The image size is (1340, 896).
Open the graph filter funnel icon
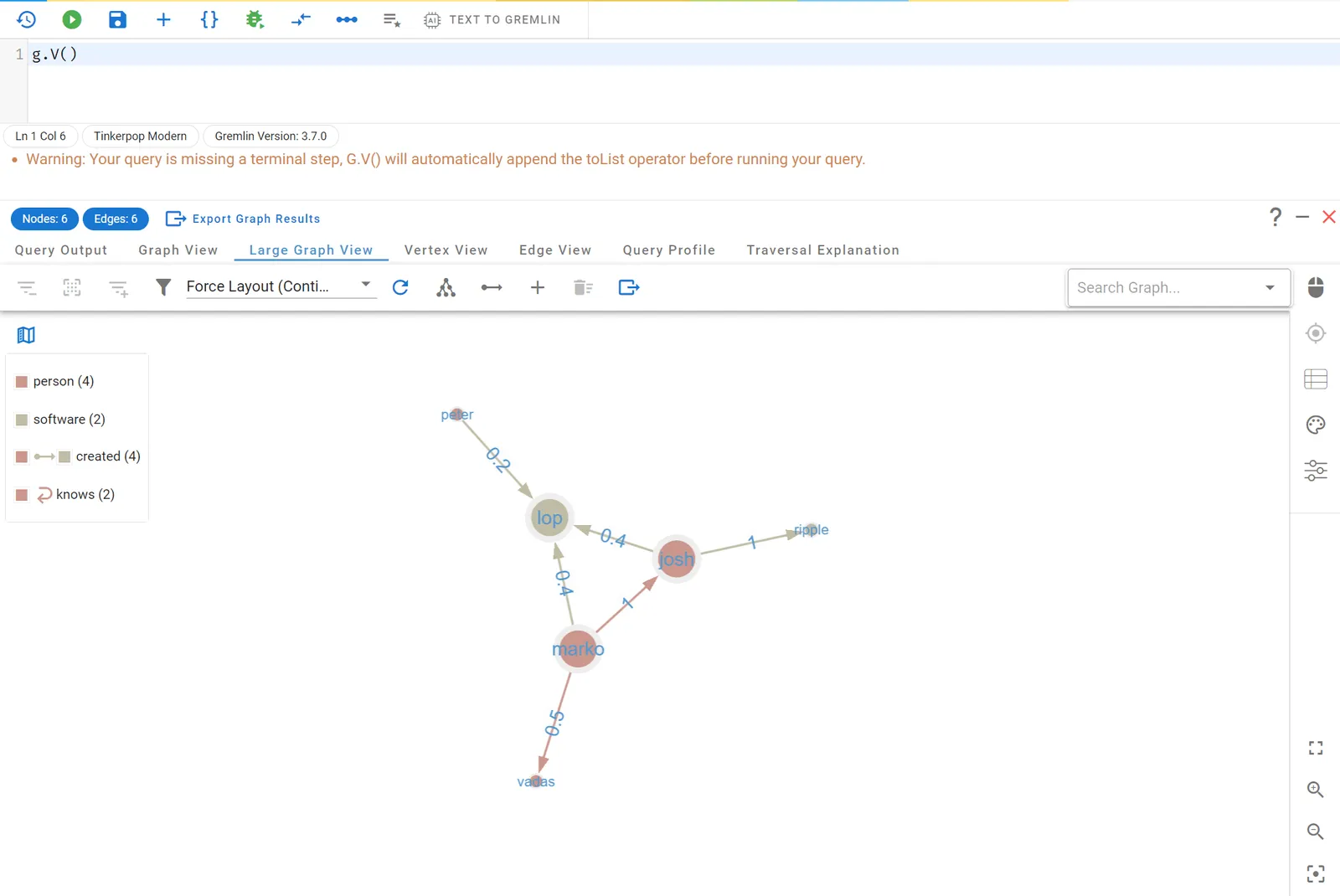click(x=163, y=287)
